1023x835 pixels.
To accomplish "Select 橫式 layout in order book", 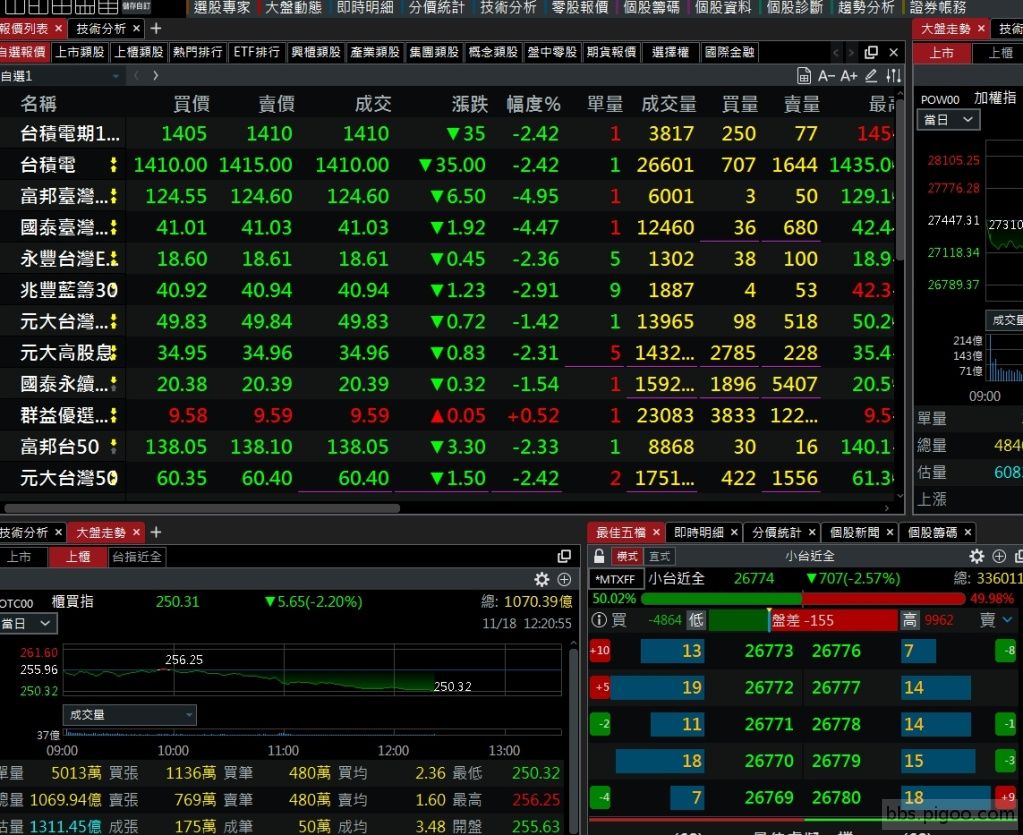I will click(x=627, y=556).
